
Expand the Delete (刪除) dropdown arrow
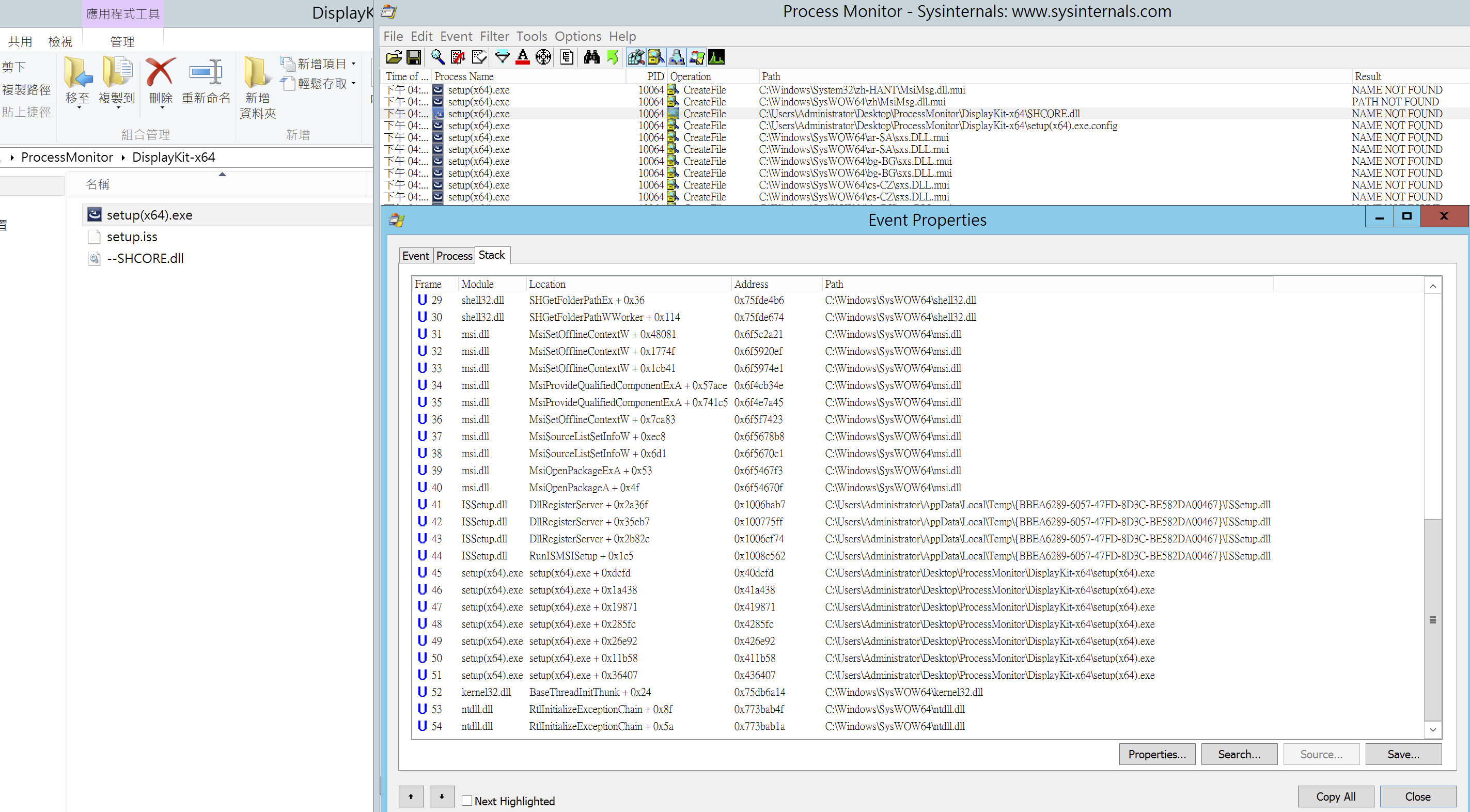(x=162, y=107)
